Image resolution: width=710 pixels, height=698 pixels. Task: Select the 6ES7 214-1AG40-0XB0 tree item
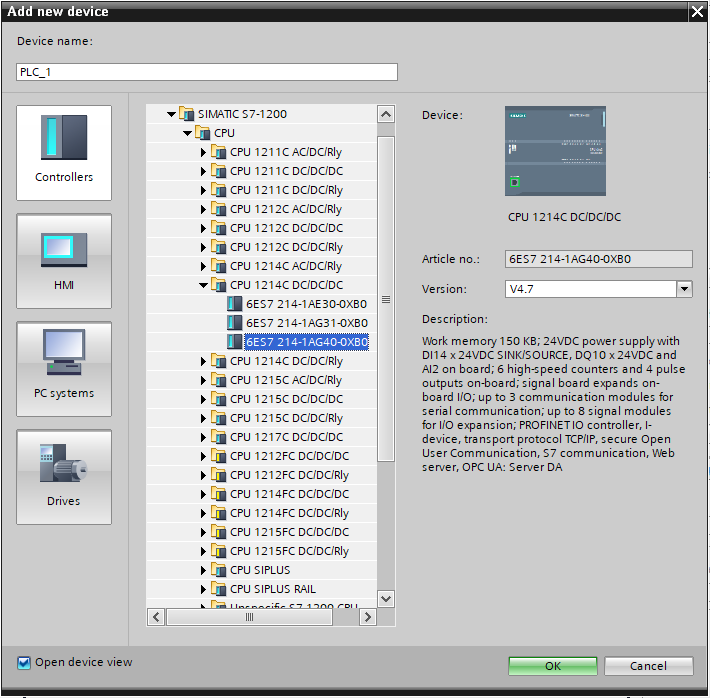[306, 342]
